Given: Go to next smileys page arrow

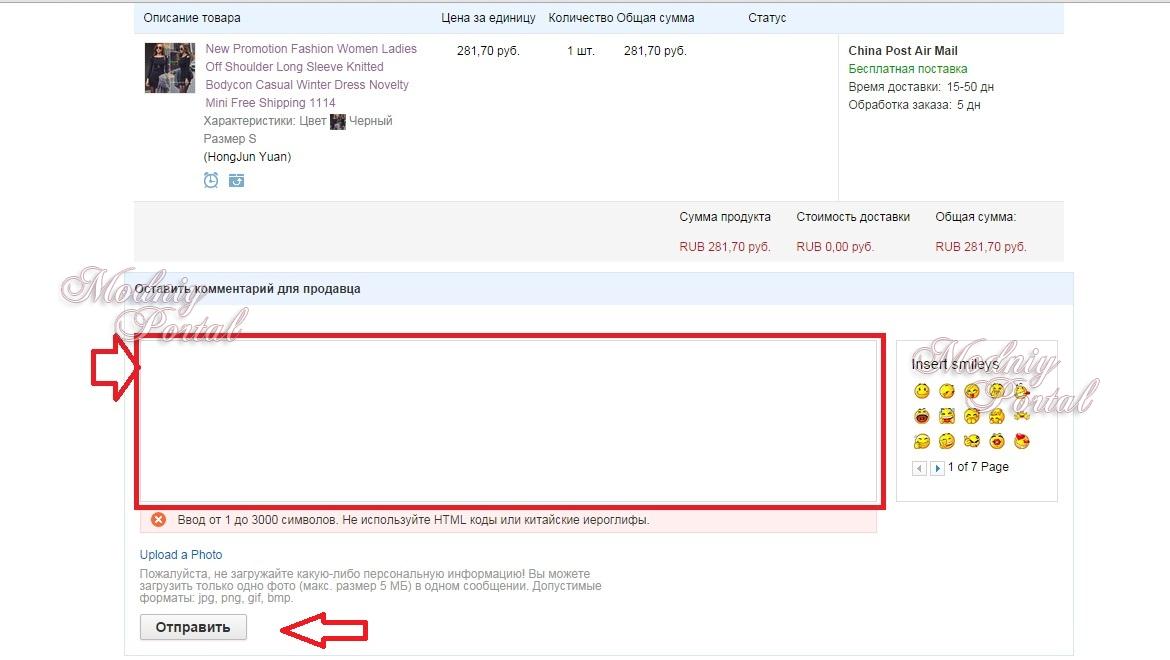Looking at the screenshot, I should (x=937, y=468).
